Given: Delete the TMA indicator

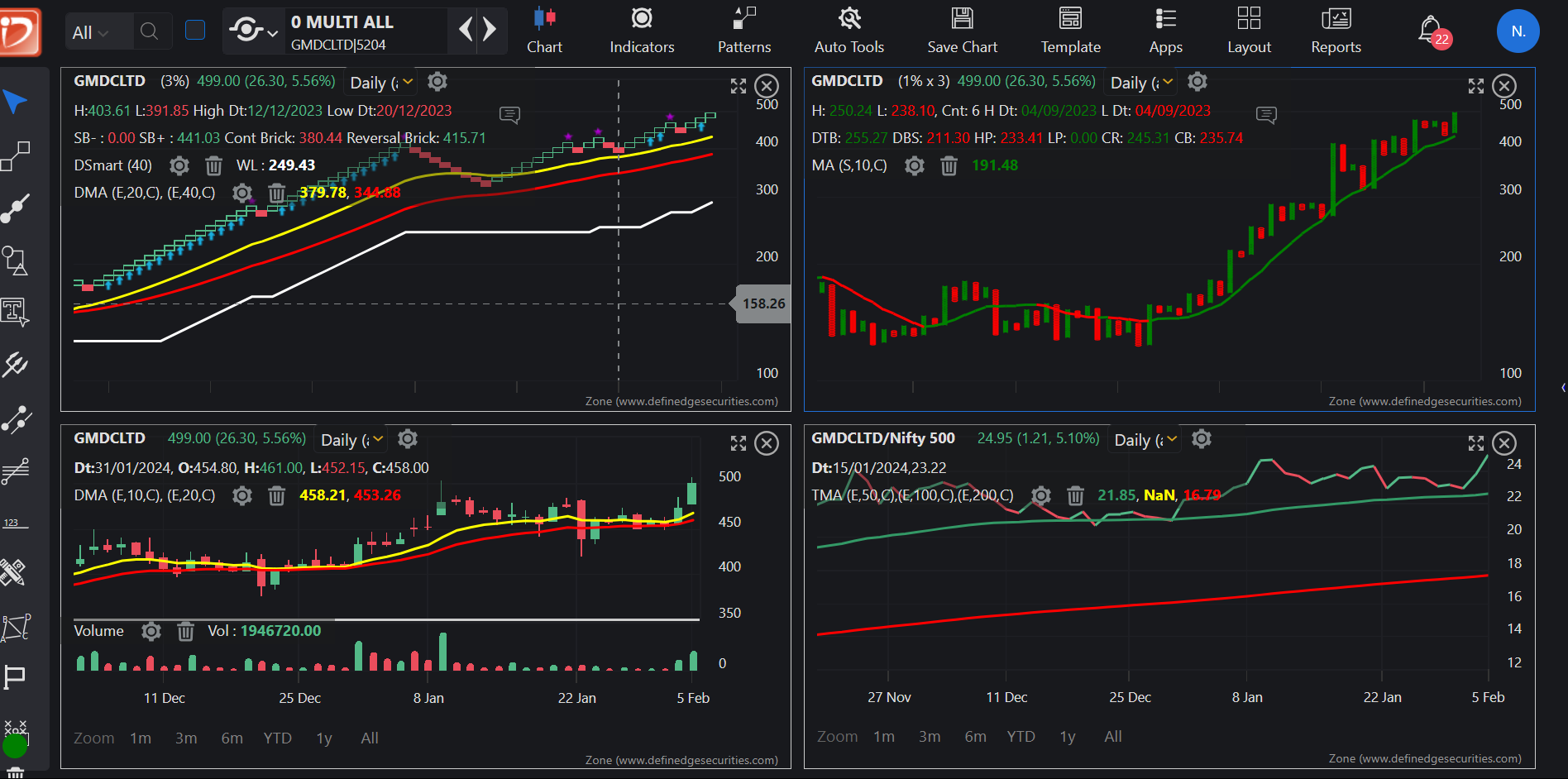Looking at the screenshot, I should click(x=1075, y=496).
